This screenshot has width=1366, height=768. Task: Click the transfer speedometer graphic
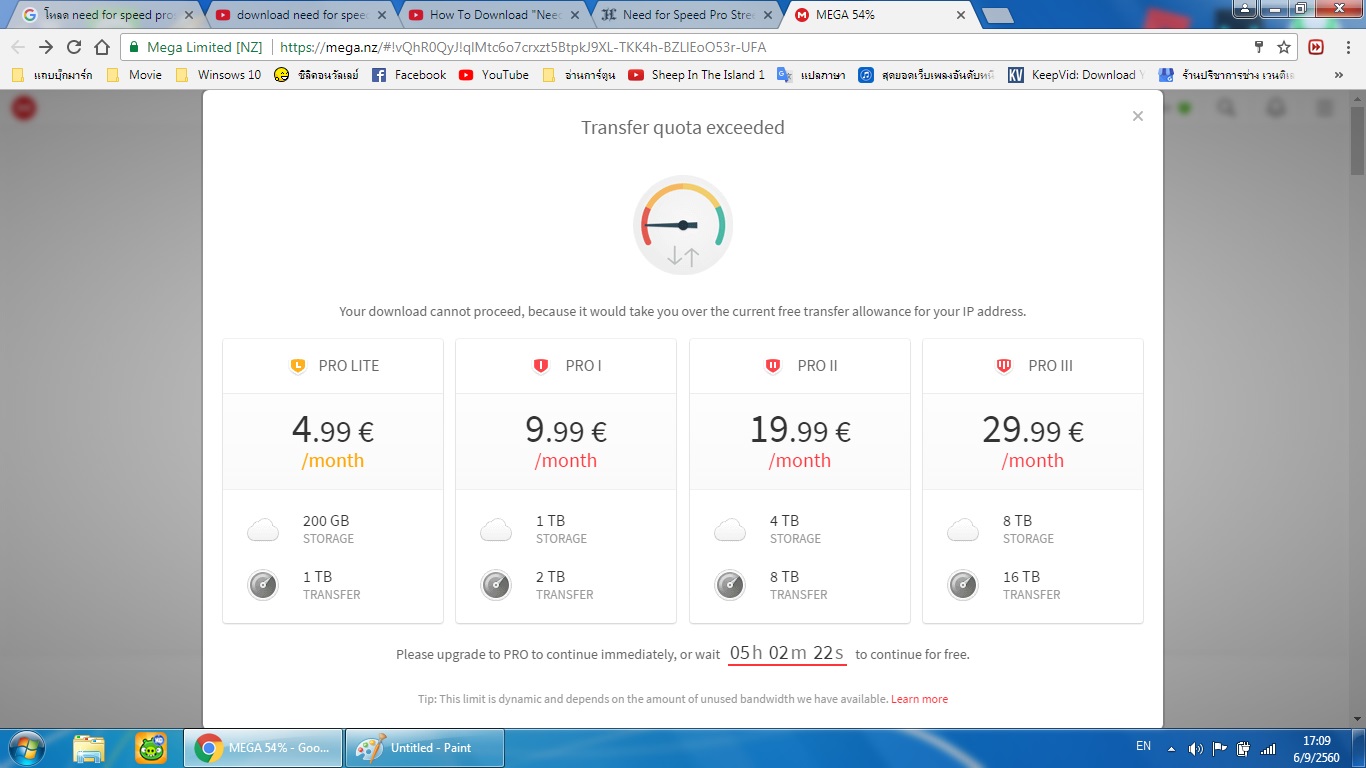click(x=683, y=226)
